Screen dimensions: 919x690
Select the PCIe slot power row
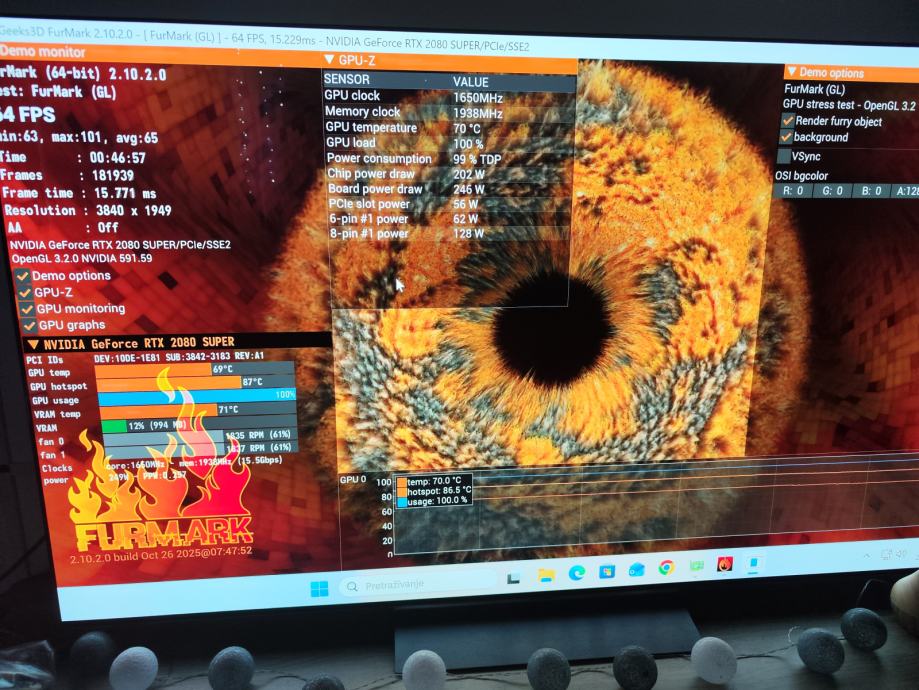[x=450, y=204]
